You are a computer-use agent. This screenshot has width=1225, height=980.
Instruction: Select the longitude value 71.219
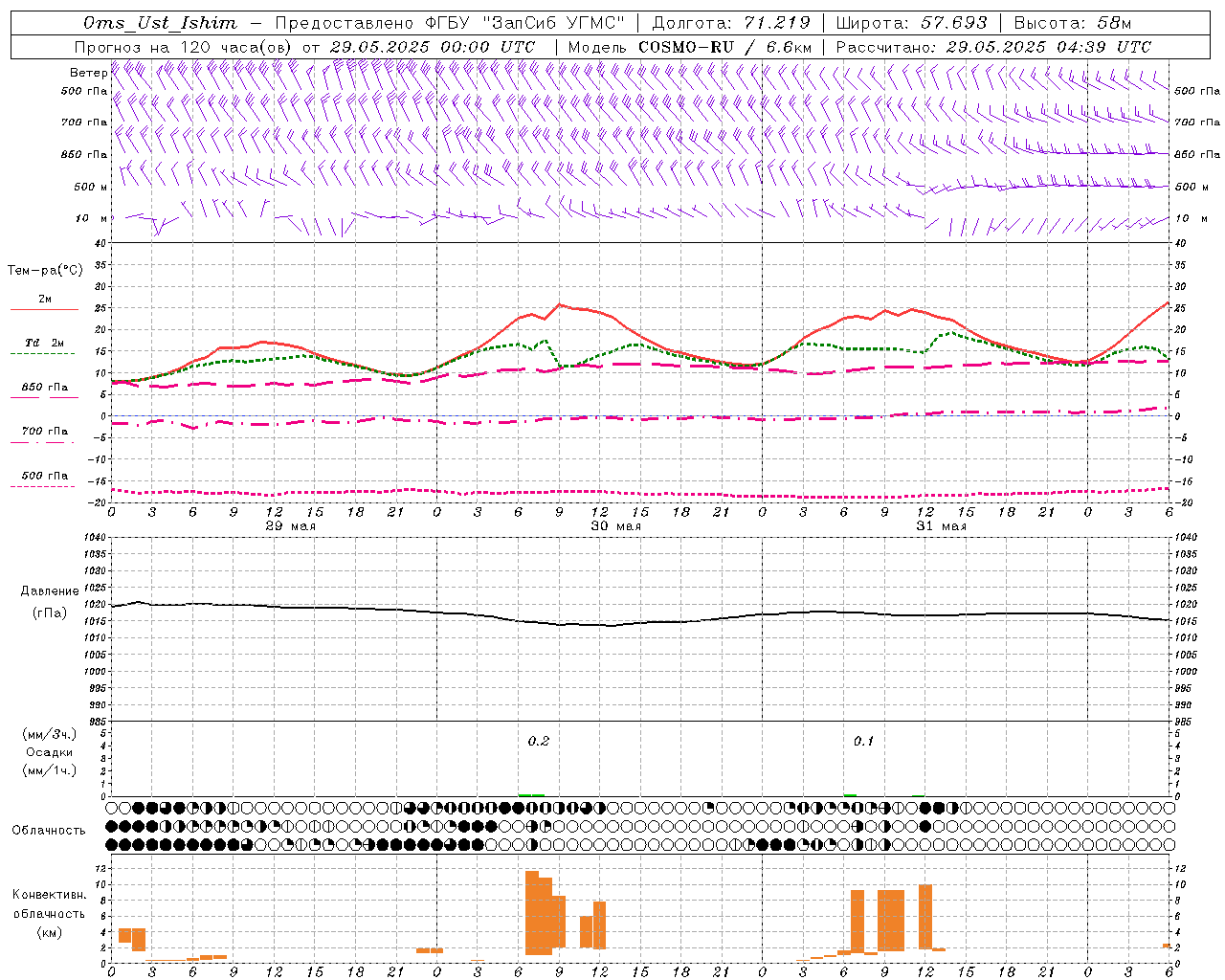pos(776,23)
